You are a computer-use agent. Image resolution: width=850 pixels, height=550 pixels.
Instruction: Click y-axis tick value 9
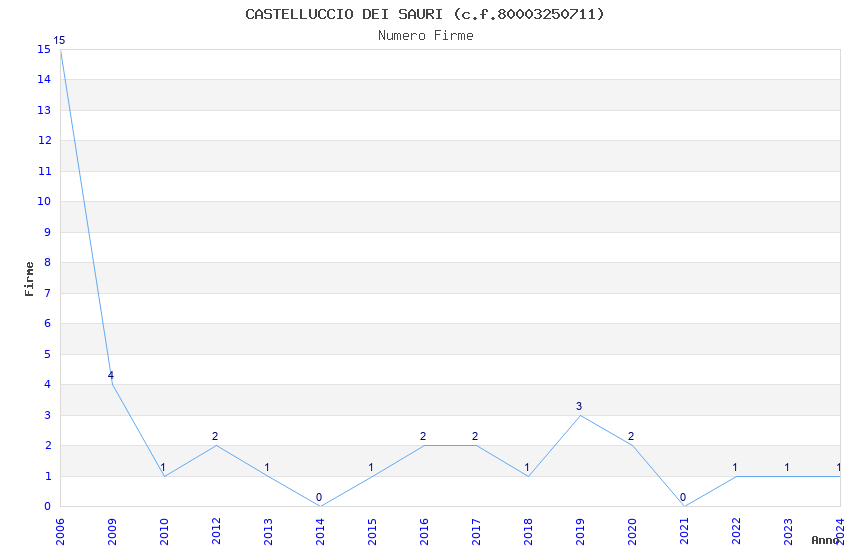pyautogui.click(x=48, y=232)
